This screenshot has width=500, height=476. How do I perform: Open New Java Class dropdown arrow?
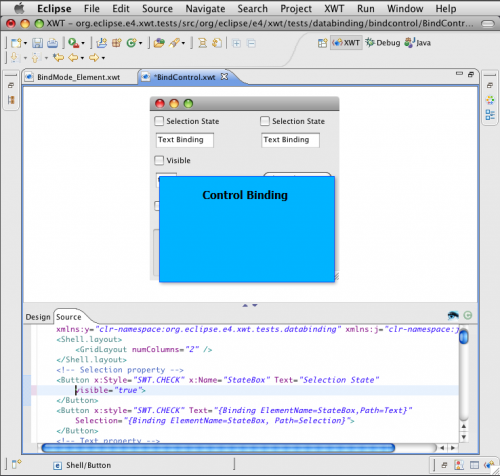coord(141,43)
